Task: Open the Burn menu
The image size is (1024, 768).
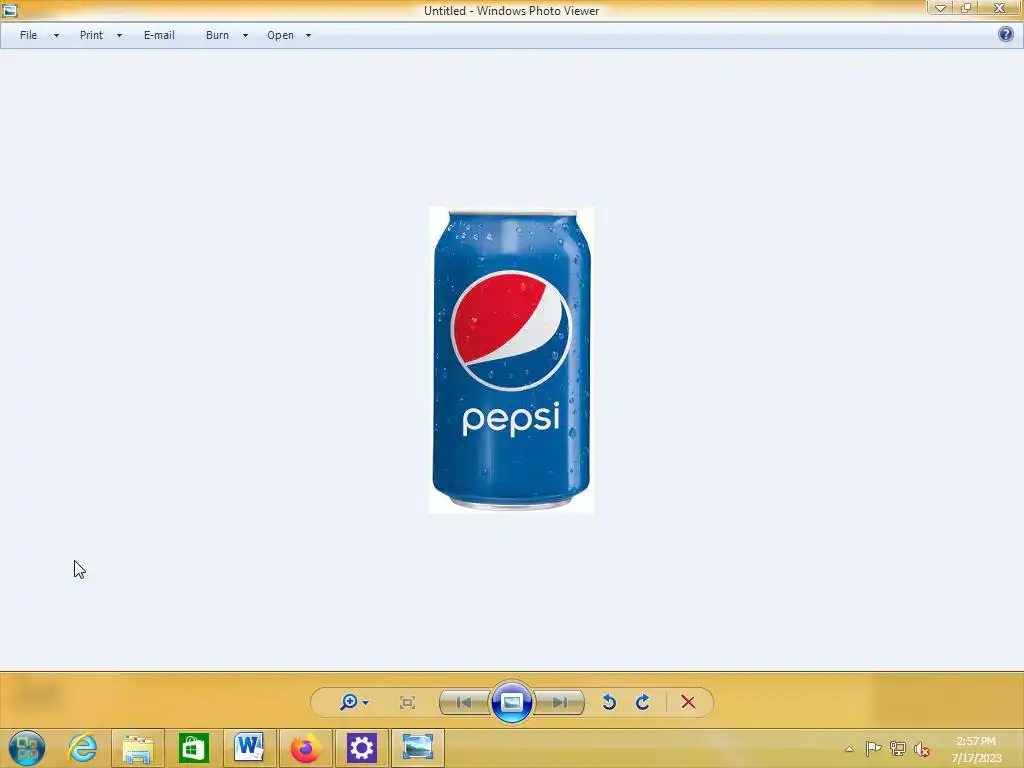Action: [x=217, y=35]
